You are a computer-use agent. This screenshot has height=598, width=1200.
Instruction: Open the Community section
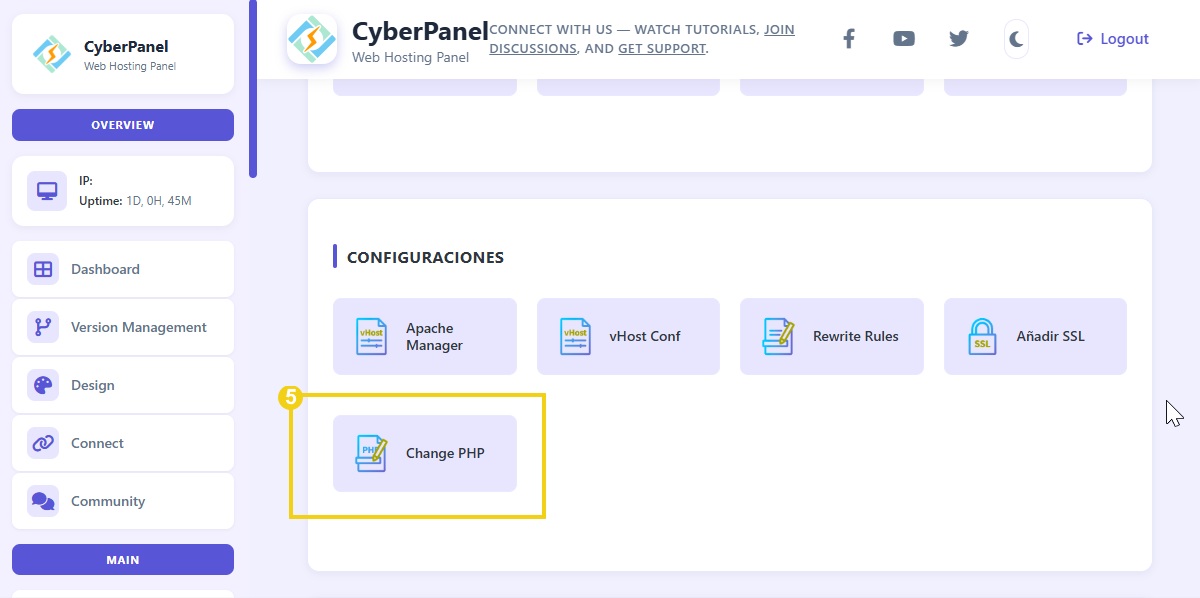(108, 501)
